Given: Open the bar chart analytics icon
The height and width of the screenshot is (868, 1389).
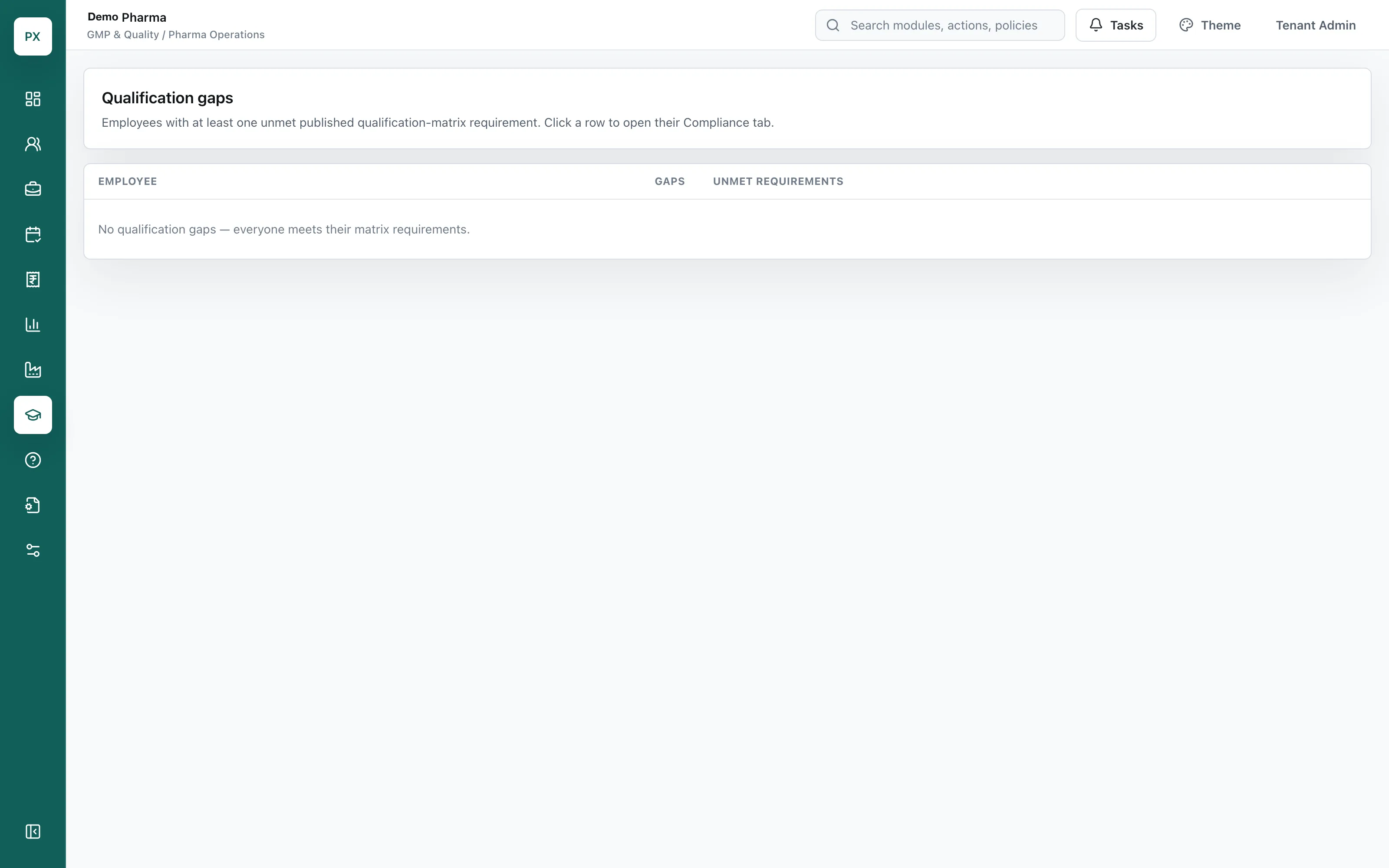Looking at the screenshot, I should [x=33, y=324].
